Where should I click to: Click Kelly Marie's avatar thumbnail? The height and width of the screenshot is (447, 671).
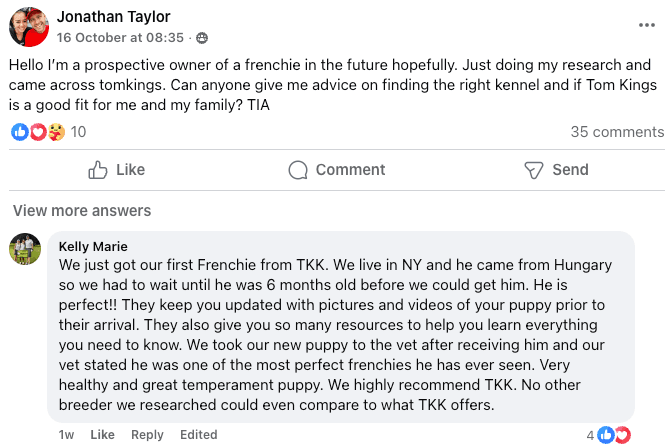25,250
